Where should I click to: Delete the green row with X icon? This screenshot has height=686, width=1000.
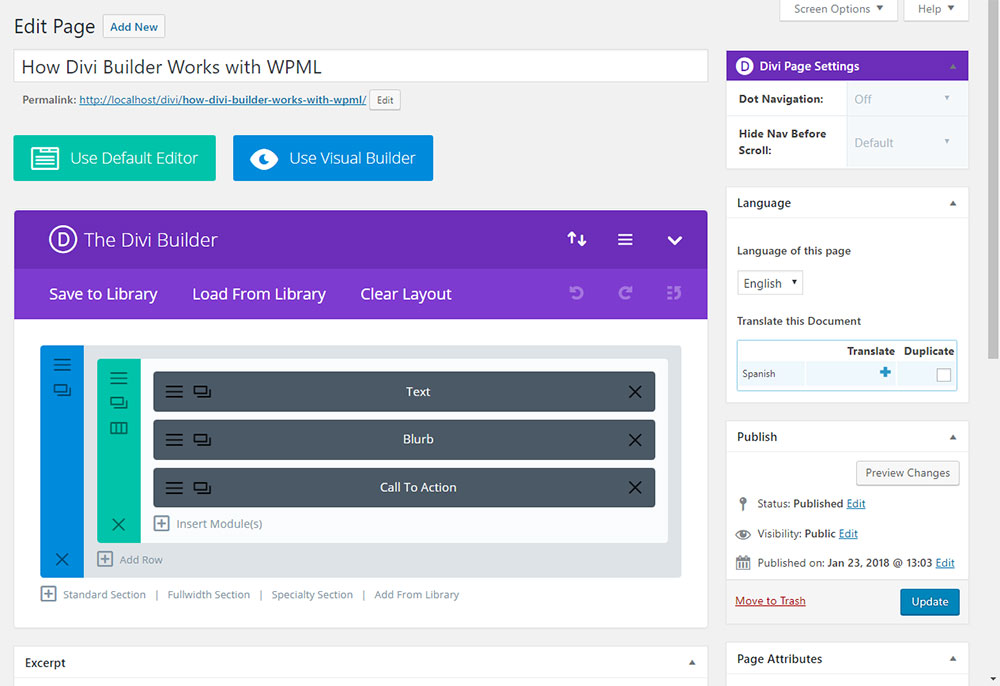click(x=119, y=524)
